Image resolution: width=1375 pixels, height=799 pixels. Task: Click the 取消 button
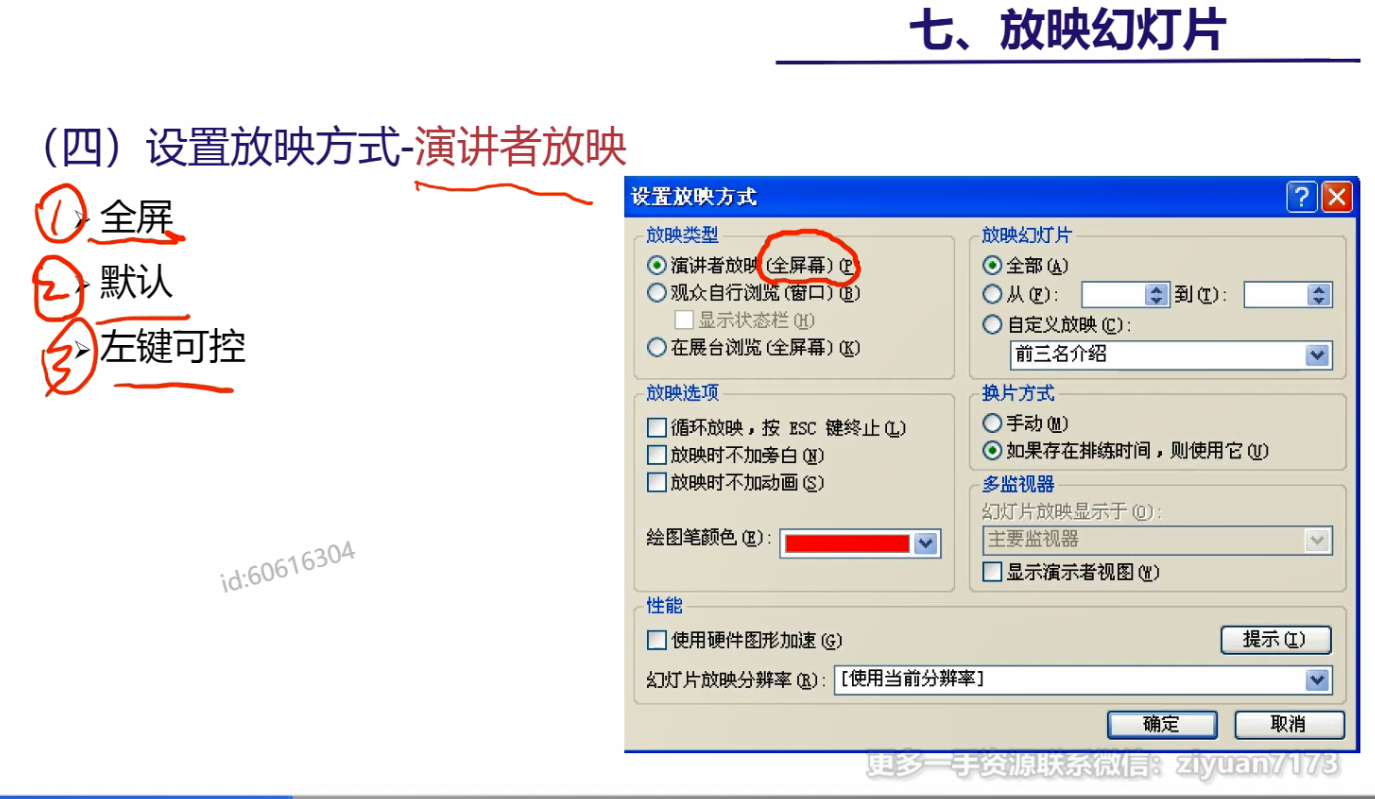coord(1289,724)
